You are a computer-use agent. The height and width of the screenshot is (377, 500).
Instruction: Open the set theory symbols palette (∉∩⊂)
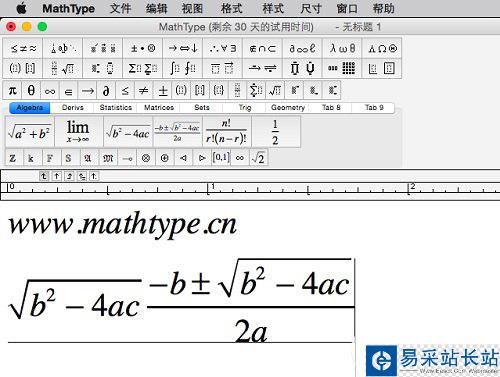[263, 49]
